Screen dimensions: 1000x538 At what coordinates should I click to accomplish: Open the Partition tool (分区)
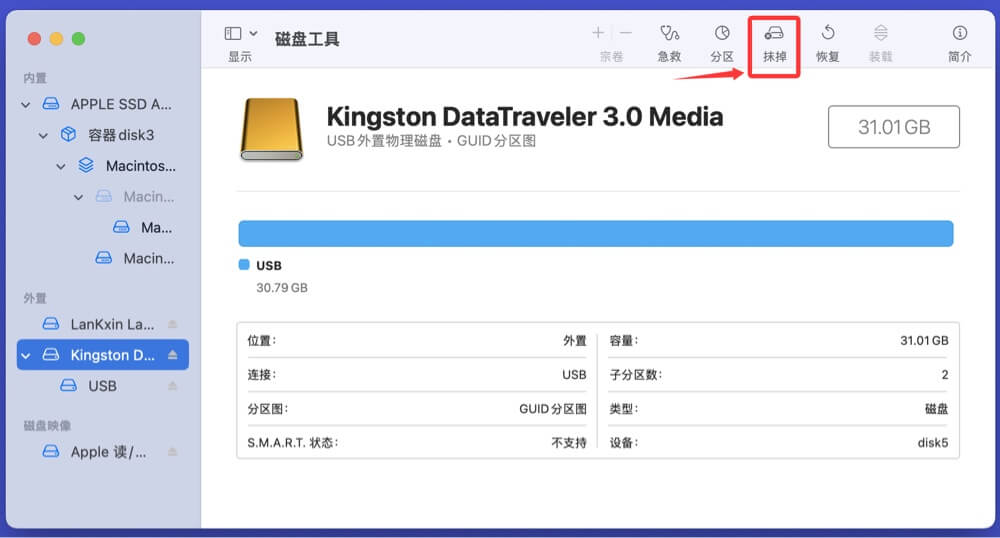click(722, 43)
